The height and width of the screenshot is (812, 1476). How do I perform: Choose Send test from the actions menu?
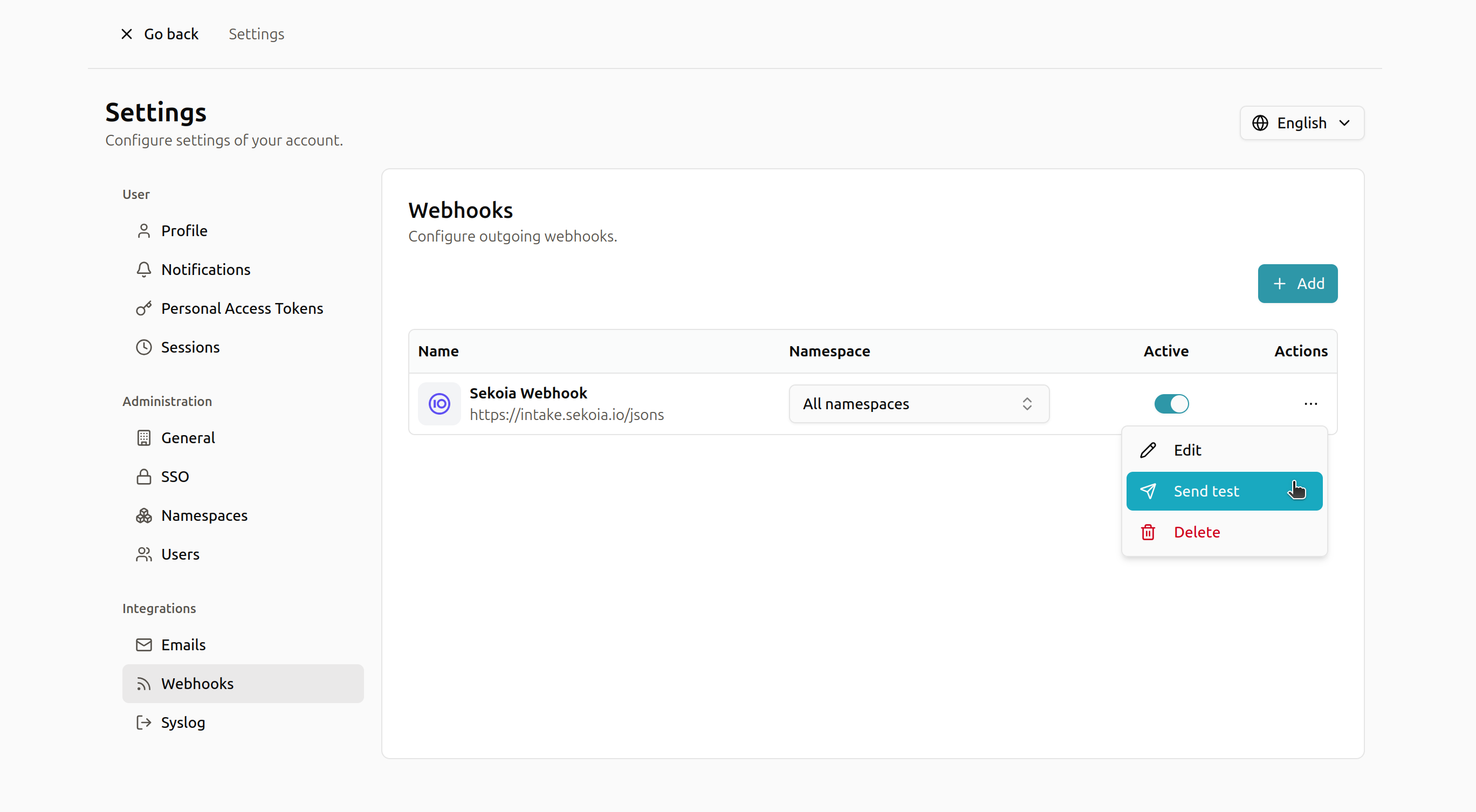[x=1206, y=491]
